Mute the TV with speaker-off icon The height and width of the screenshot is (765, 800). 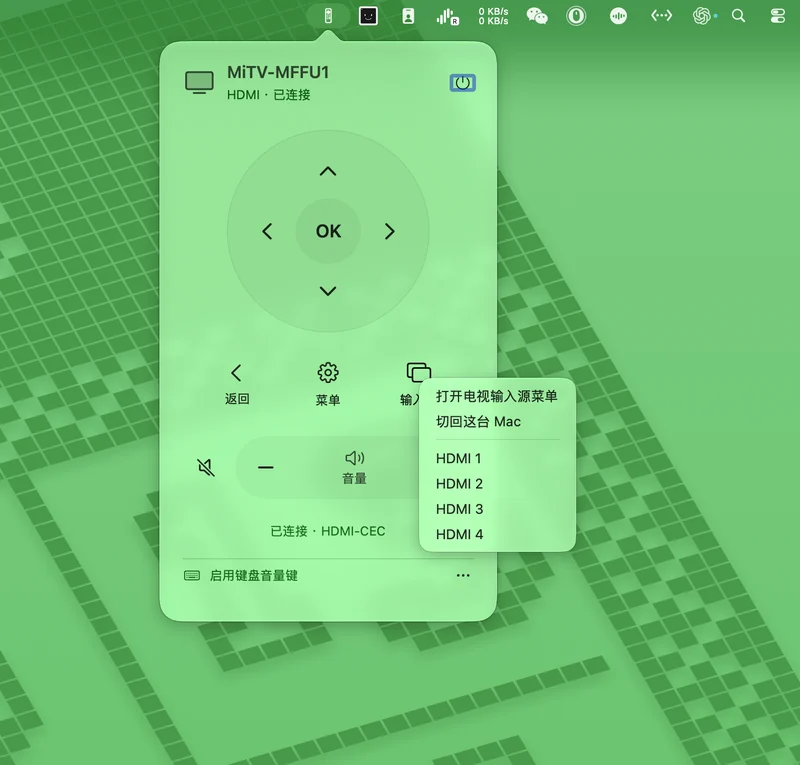click(x=206, y=467)
